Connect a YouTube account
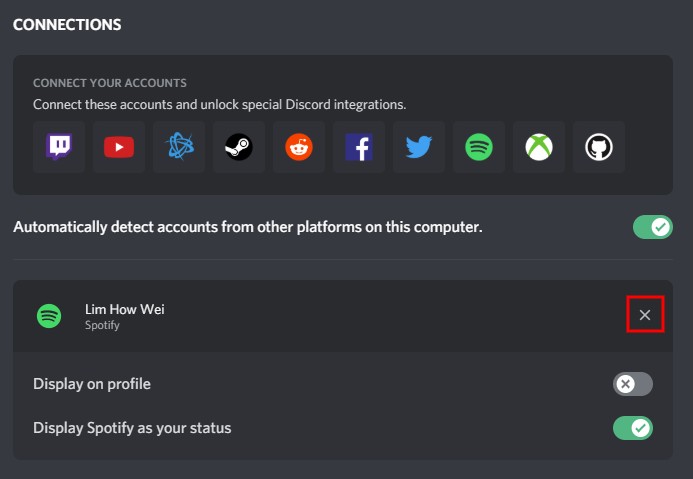Screen dimensions: 693x479 [119, 147]
